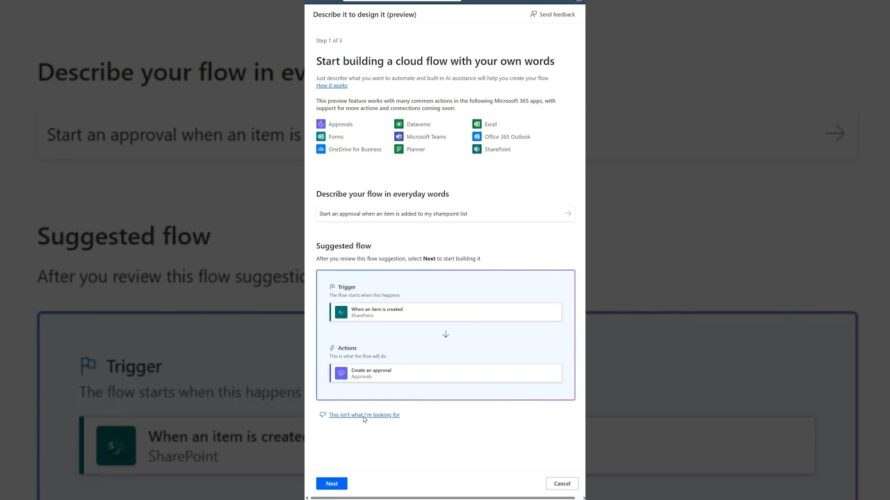Click 'Describe it to design it (preview)' title
The image size is (890, 500).
click(x=364, y=14)
